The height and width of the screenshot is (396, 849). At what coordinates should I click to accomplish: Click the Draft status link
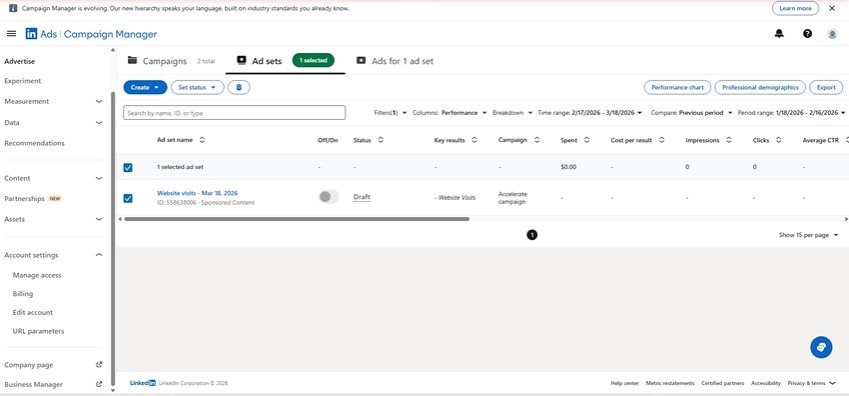coord(362,197)
